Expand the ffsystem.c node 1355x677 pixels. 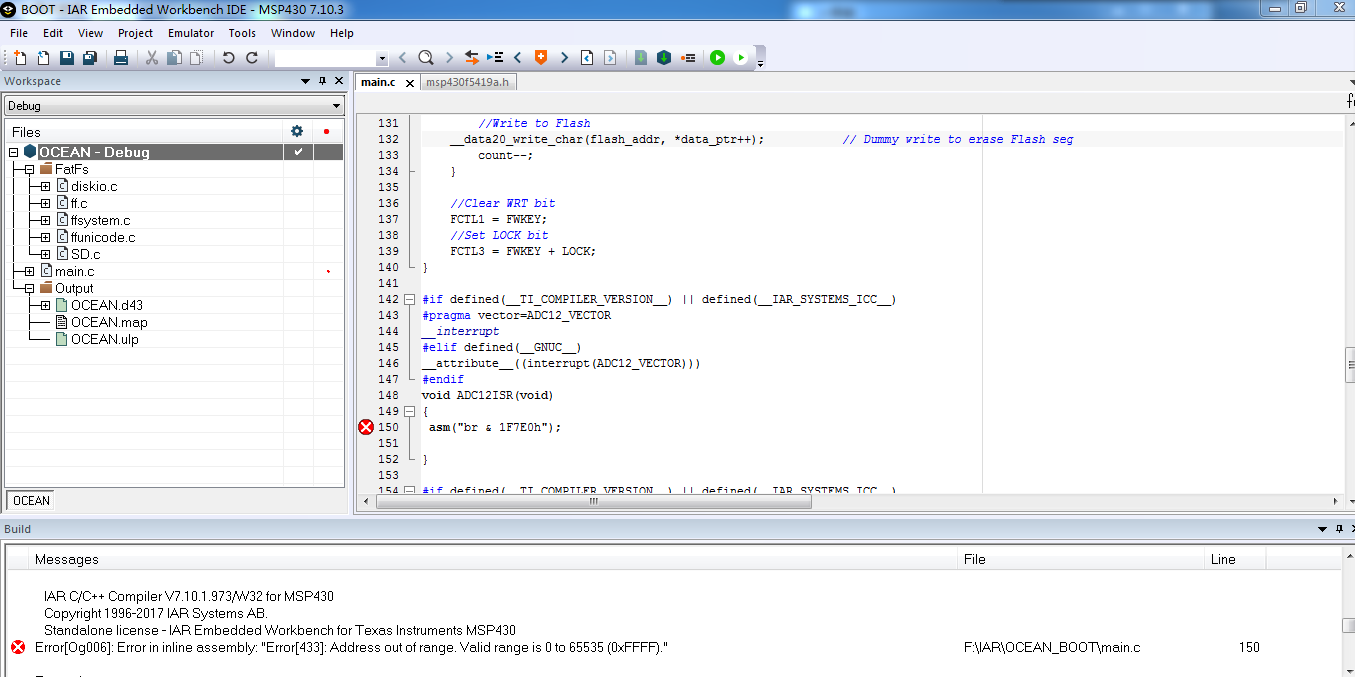coord(45,220)
